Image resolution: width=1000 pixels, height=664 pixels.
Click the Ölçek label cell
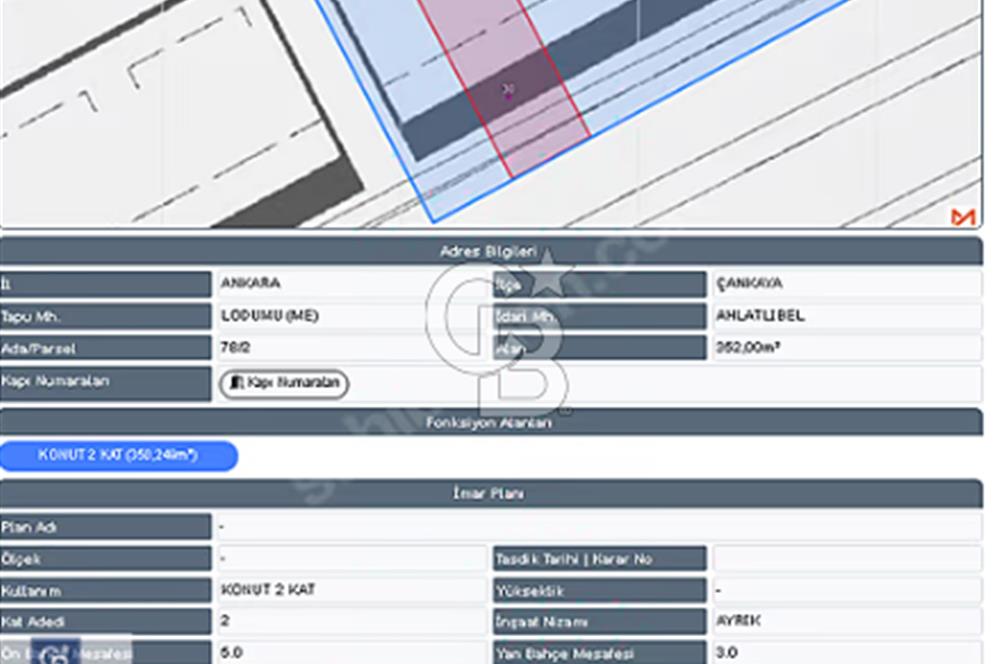point(105,559)
